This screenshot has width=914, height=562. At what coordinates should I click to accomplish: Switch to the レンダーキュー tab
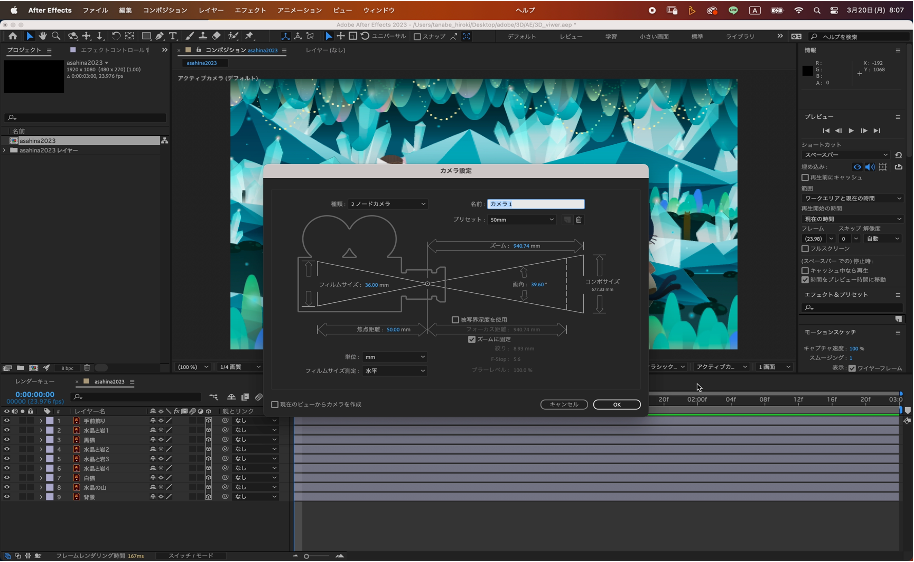pos(34,381)
